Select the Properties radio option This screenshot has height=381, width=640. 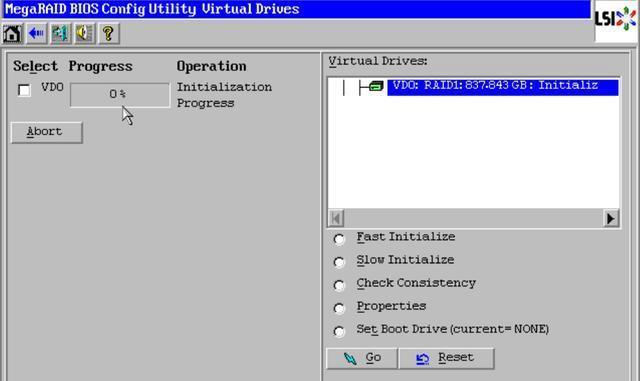click(x=339, y=308)
